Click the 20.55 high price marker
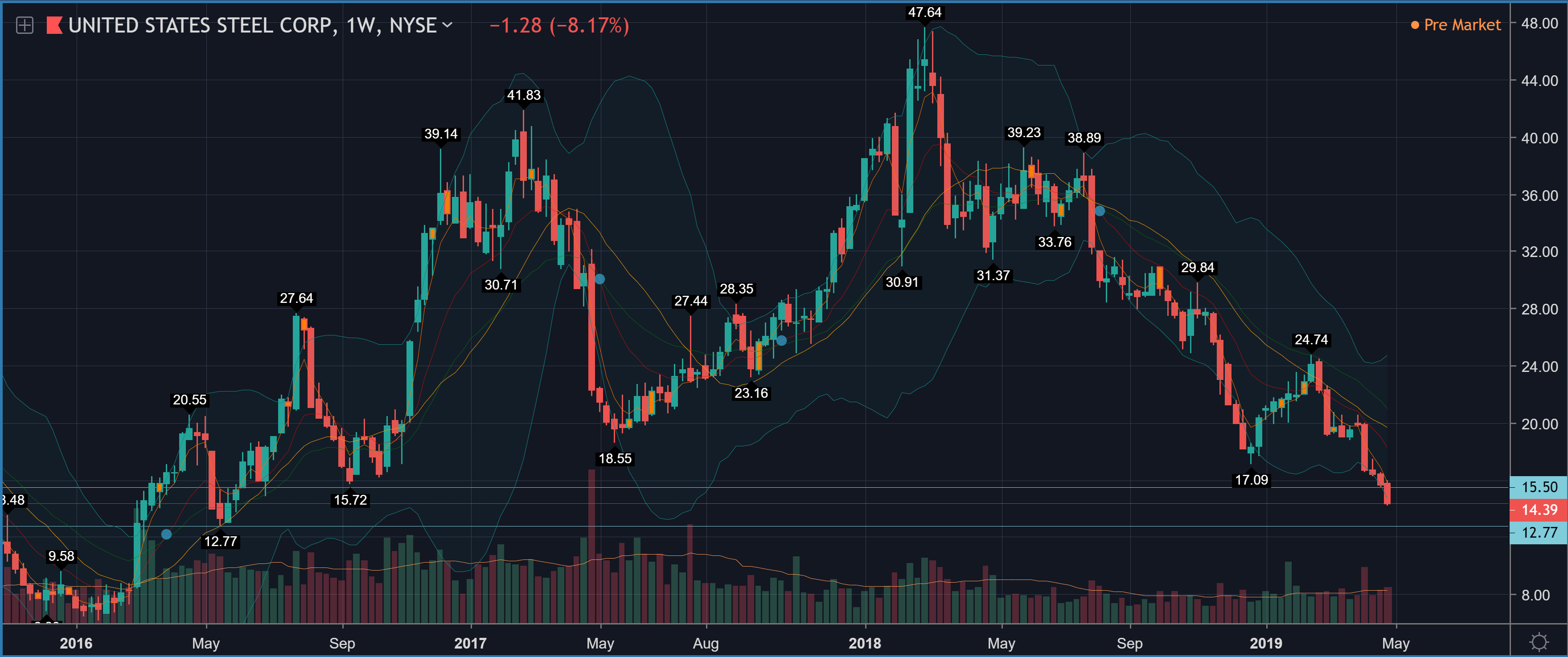1568x657 pixels. pos(189,400)
